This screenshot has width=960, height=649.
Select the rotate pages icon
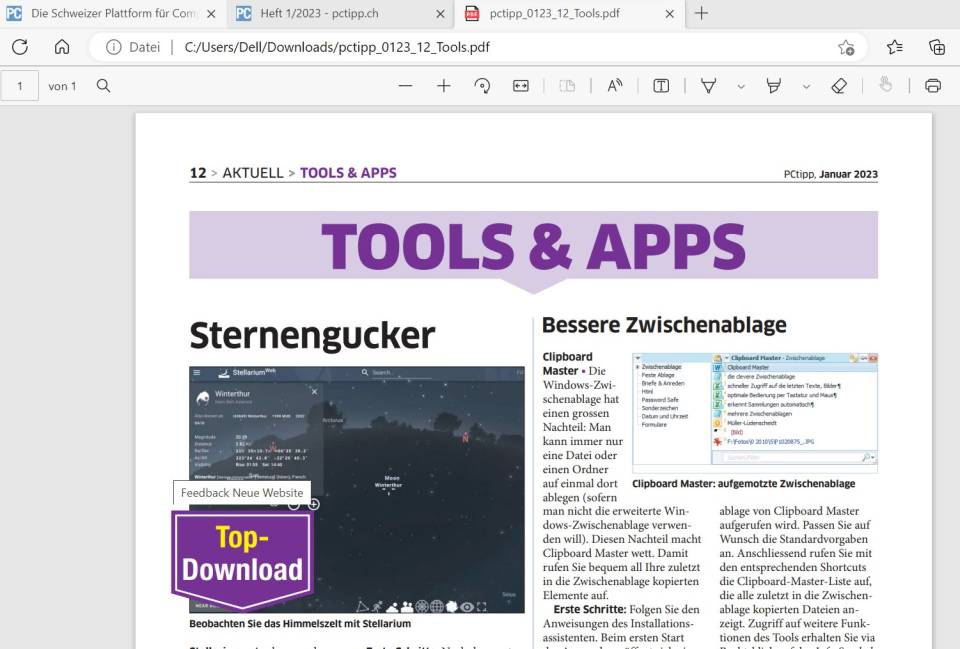point(483,86)
